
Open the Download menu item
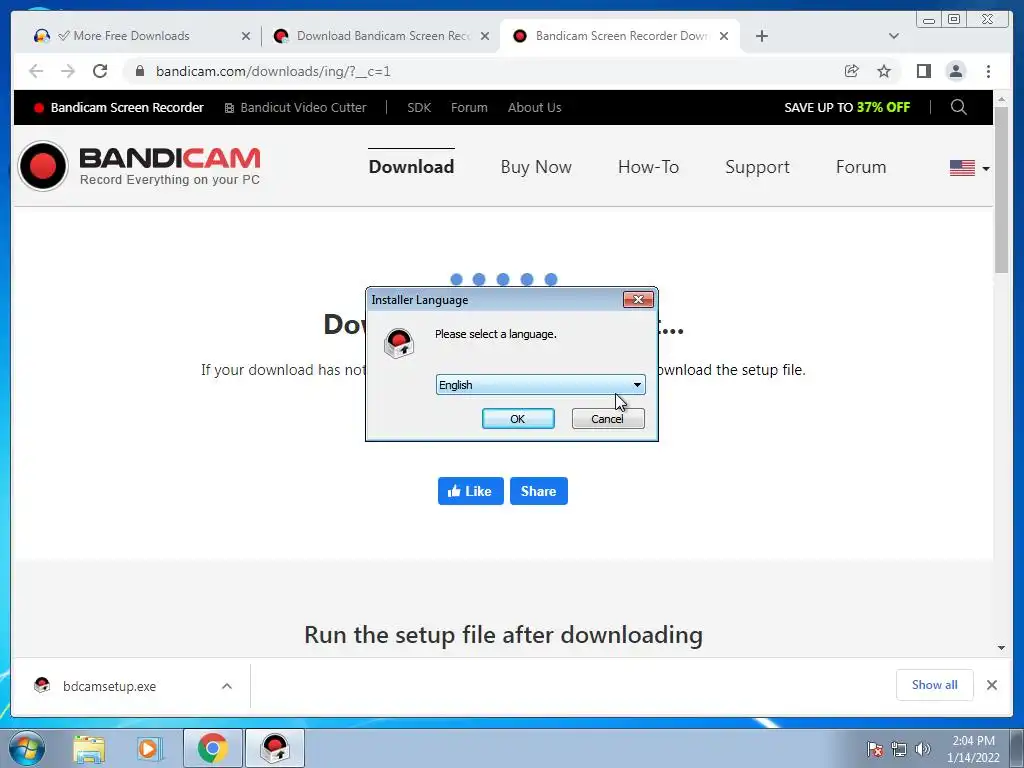coord(411,167)
